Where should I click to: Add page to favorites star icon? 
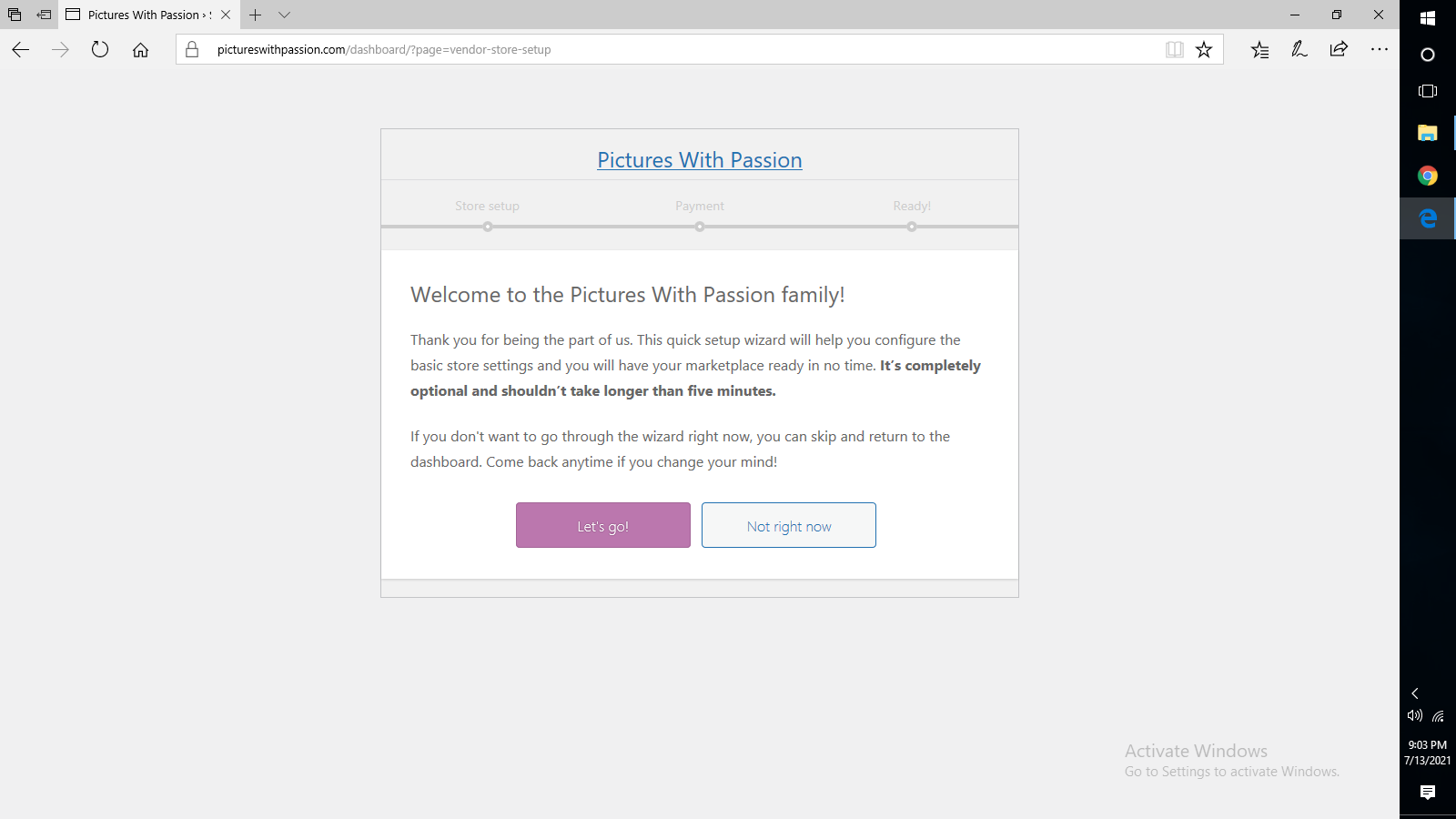click(x=1204, y=50)
